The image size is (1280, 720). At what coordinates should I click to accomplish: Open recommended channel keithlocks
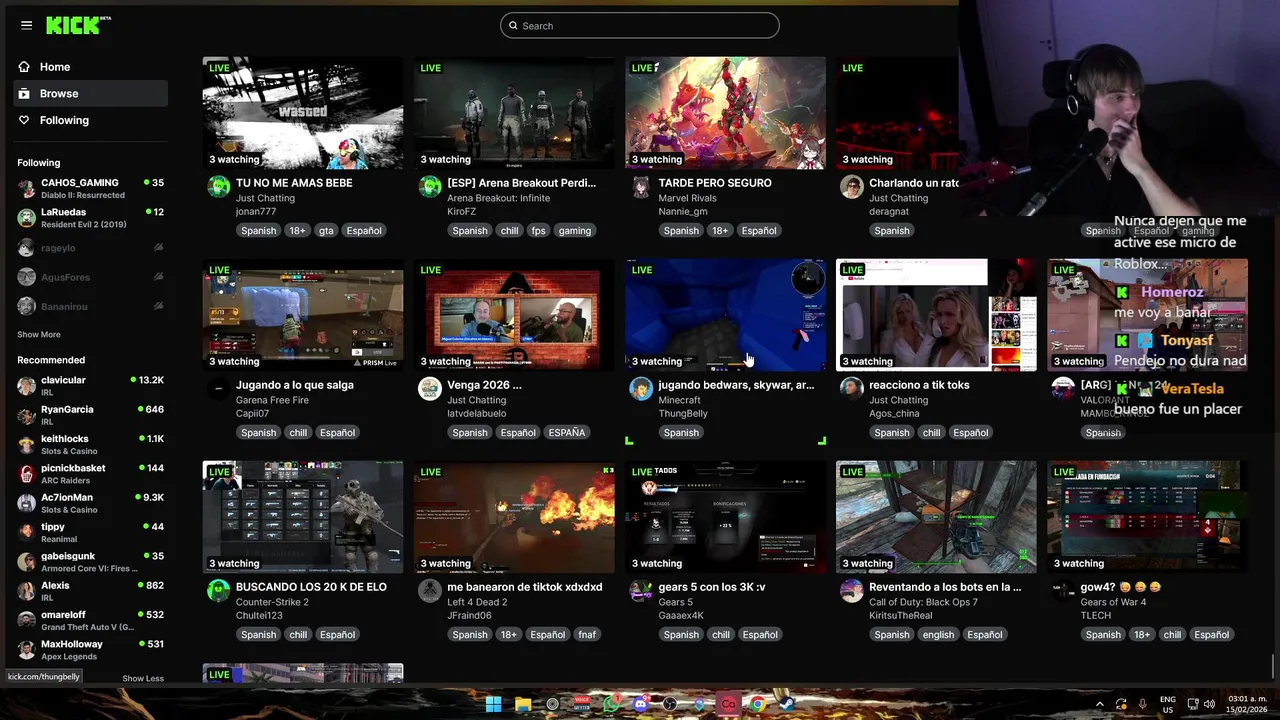pyautogui.click(x=91, y=444)
